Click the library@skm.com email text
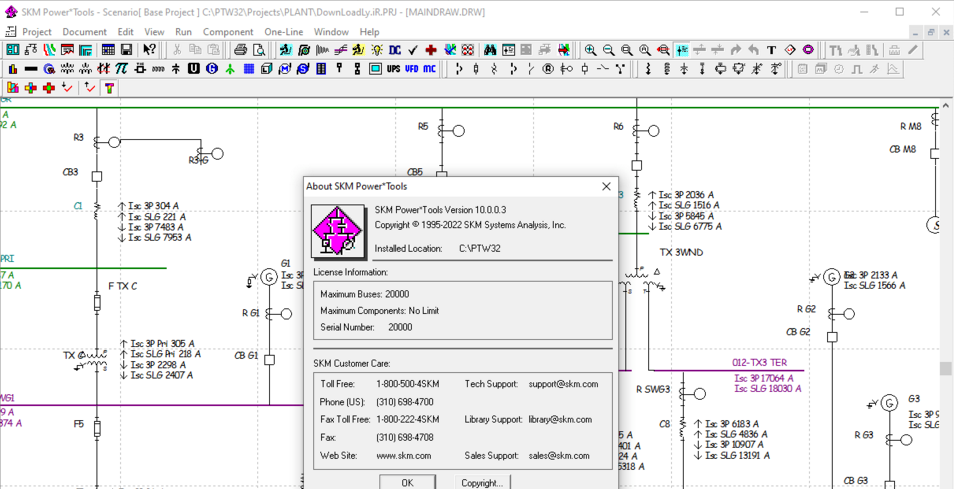Screen dimensions: 954x489 tap(560, 419)
